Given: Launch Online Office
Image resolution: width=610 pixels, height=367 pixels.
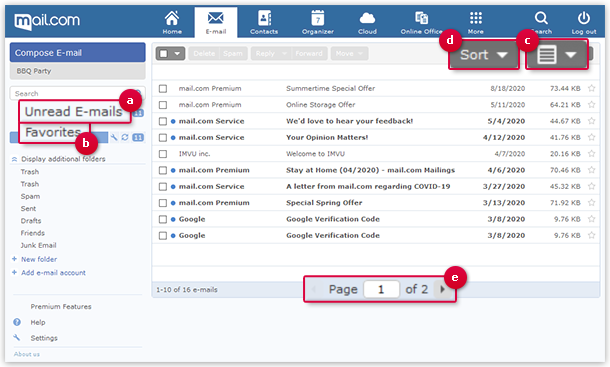Looking at the screenshot, I should (421, 23).
